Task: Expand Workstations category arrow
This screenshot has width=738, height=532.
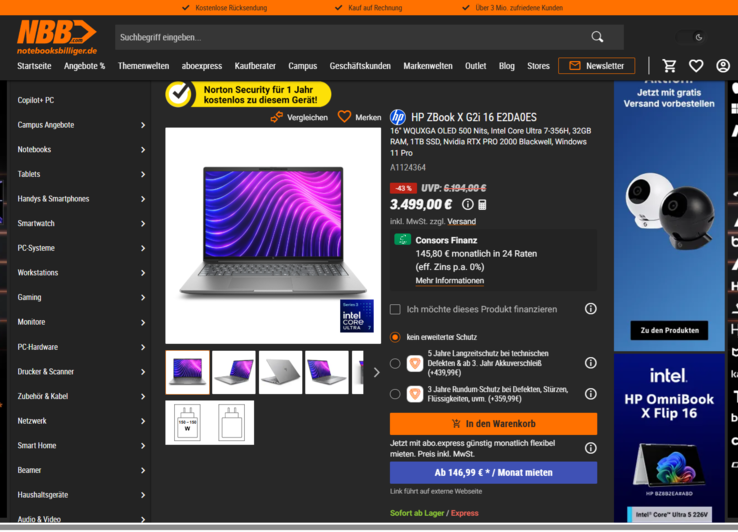Action: (143, 273)
